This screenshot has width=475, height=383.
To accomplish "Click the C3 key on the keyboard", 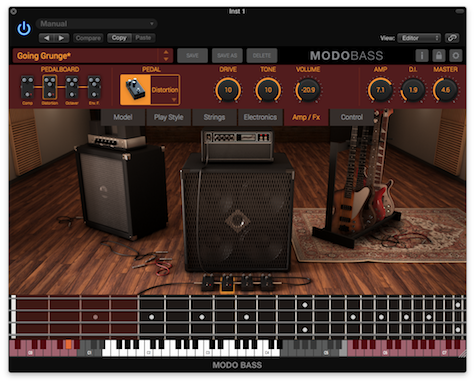I will pyautogui.click(x=208, y=353).
